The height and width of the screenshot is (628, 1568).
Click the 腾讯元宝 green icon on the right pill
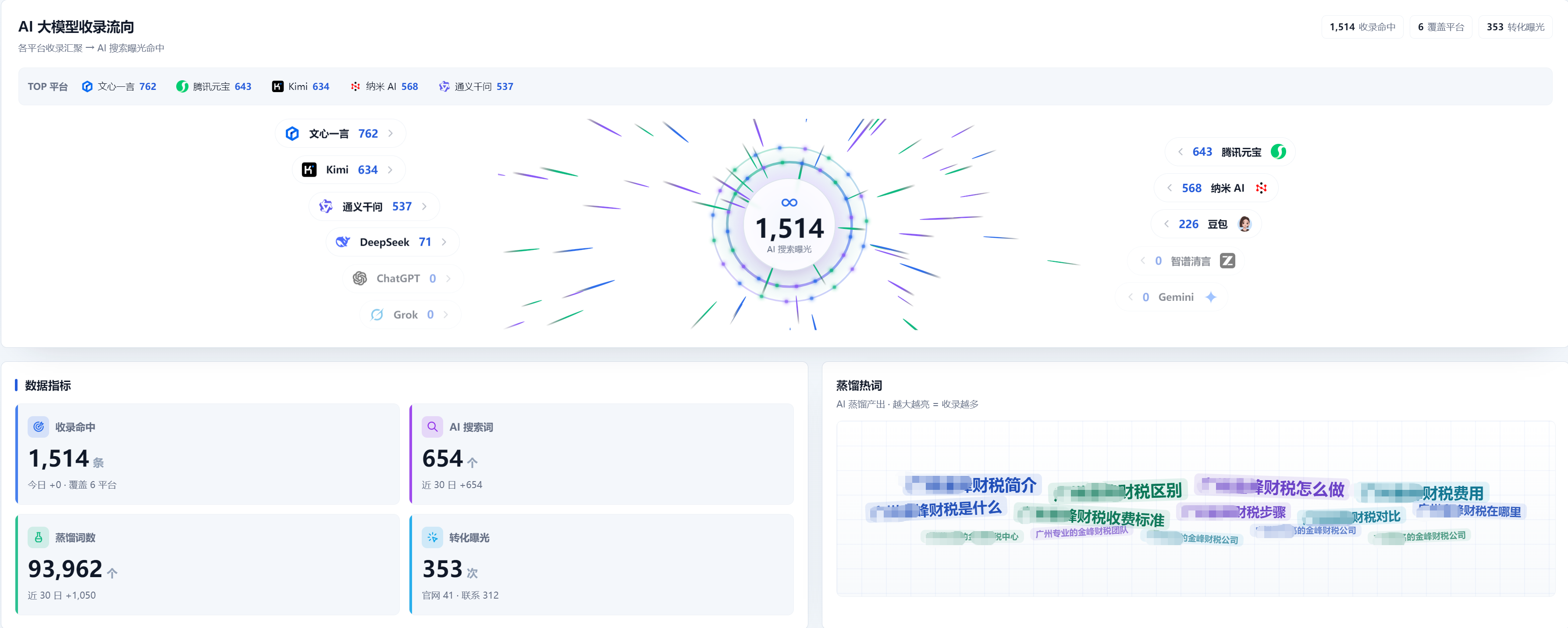pyautogui.click(x=1278, y=152)
